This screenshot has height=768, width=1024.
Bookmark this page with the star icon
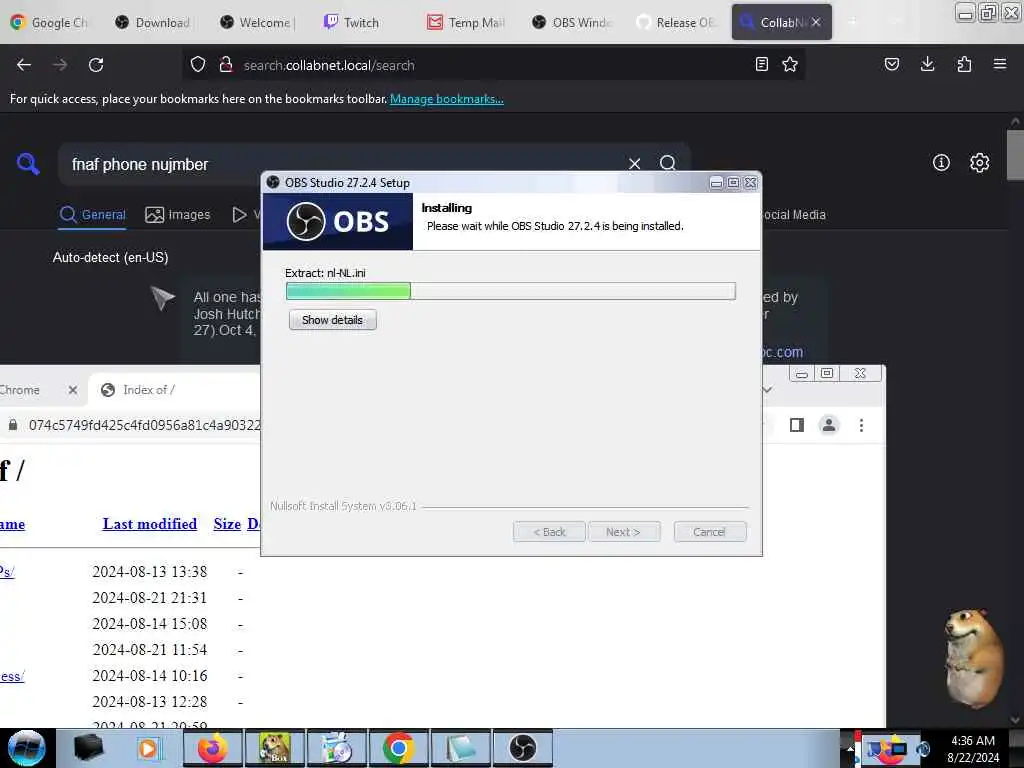[790, 64]
